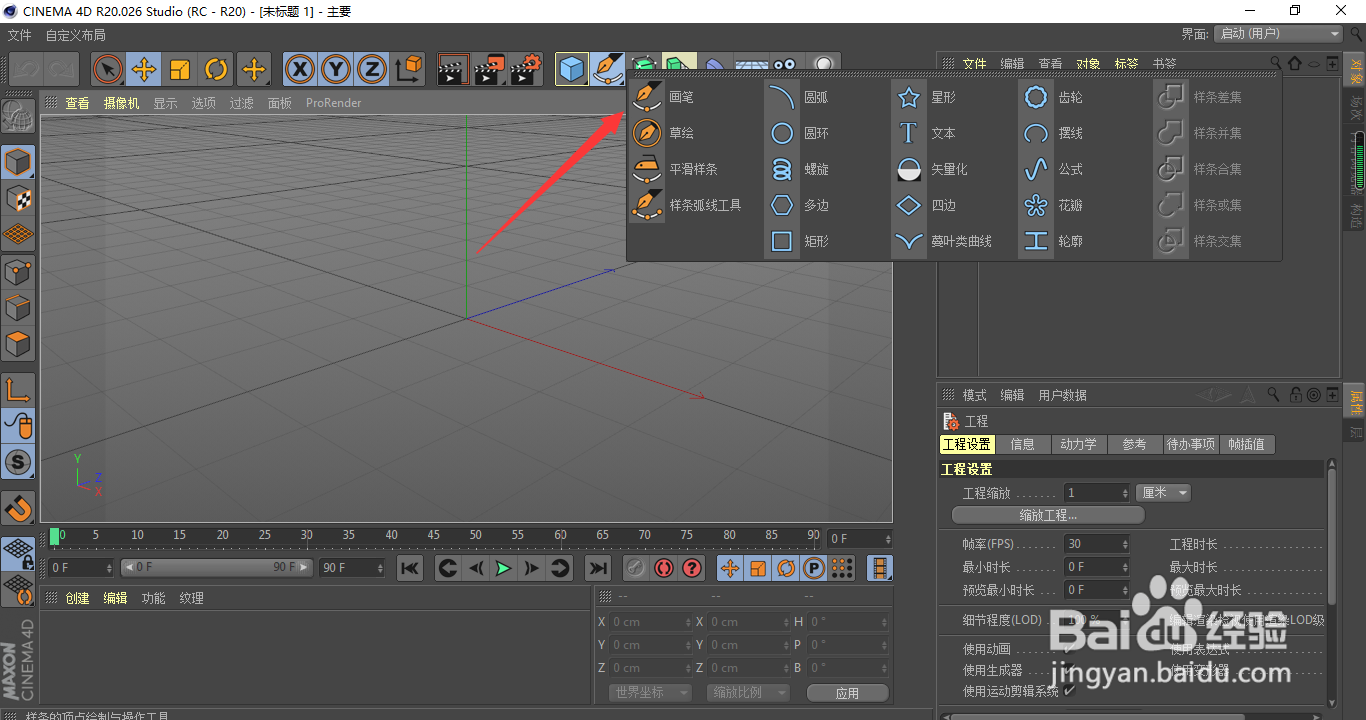The image size is (1366, 720).
Task: Activate the scale tool in top toolbar
Action: 180,69
